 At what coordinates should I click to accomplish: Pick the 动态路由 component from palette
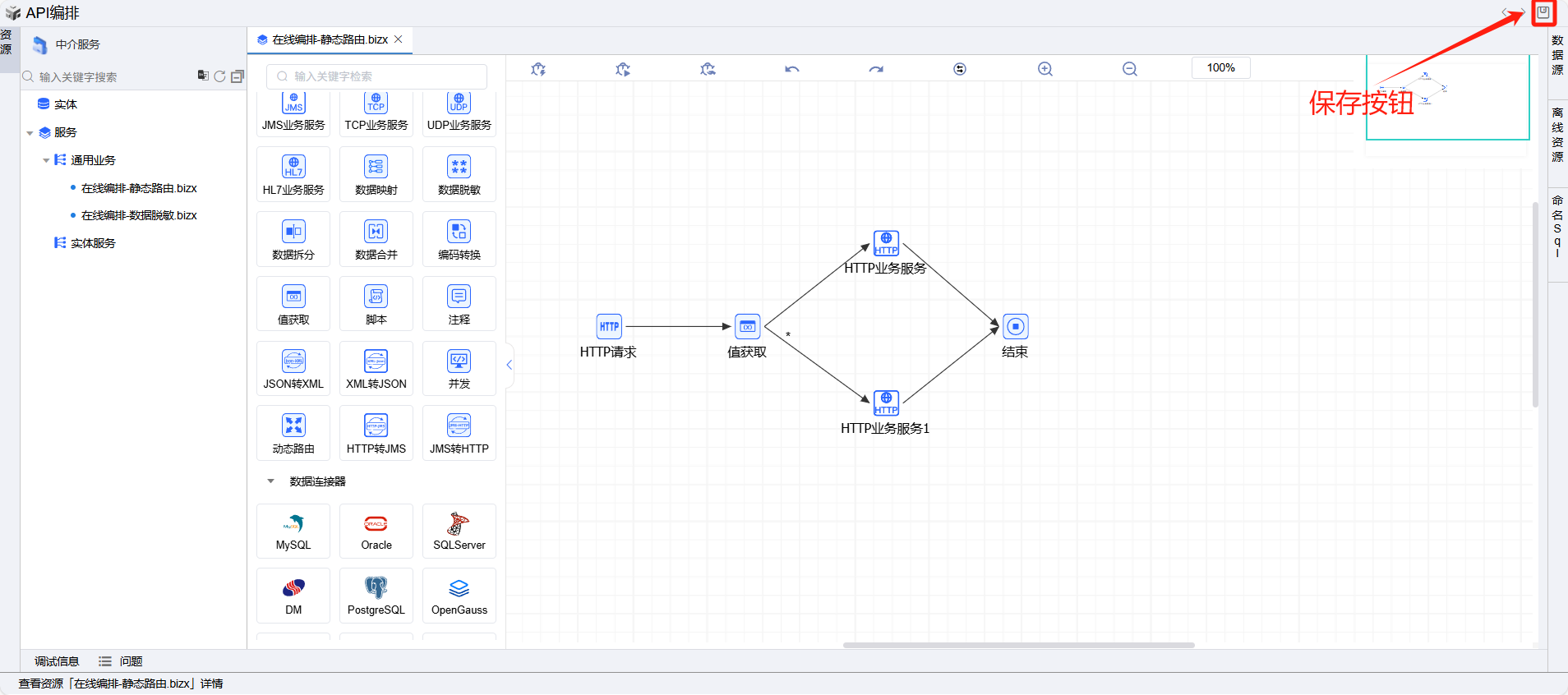coord(293,433)
